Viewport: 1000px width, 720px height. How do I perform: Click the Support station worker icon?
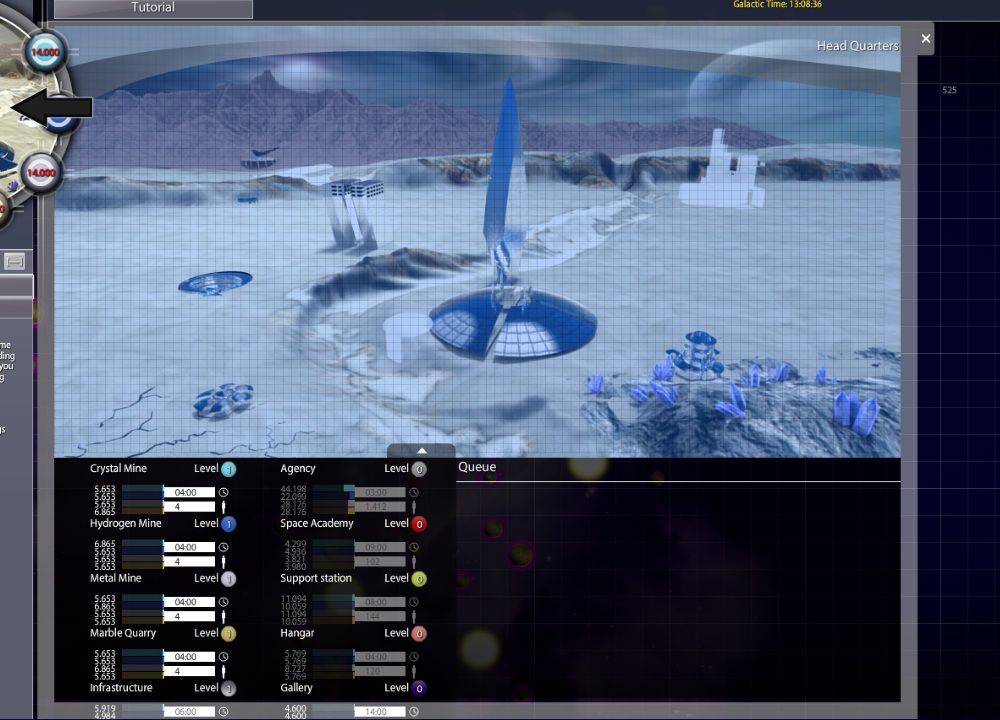414,617
